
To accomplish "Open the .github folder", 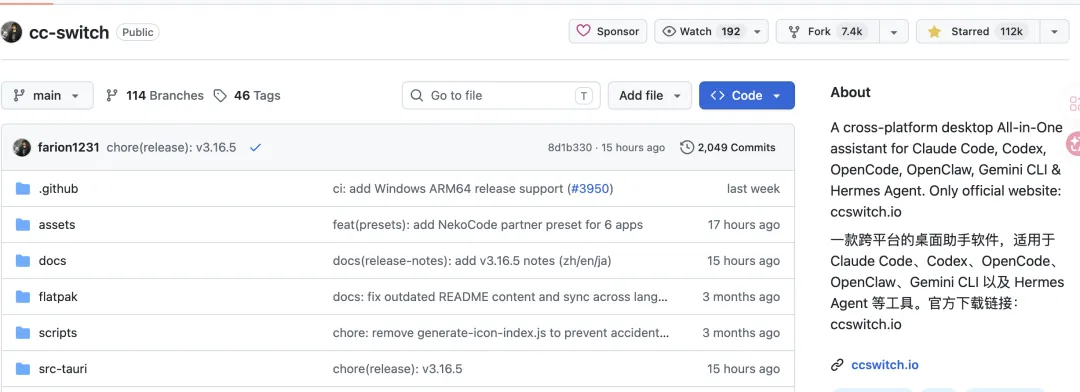I will (x=58, y=189).
